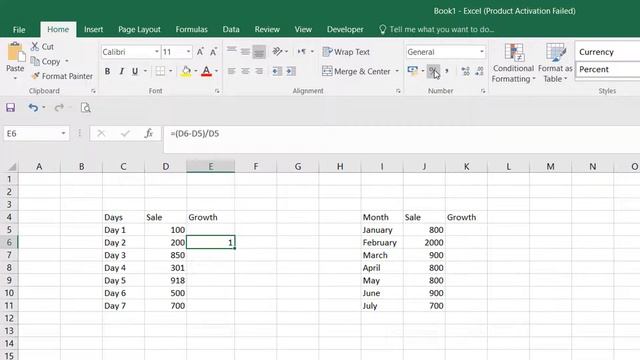The image size is (640, 360).
Task: Cancel the formula entry with X
Action: 101,133
